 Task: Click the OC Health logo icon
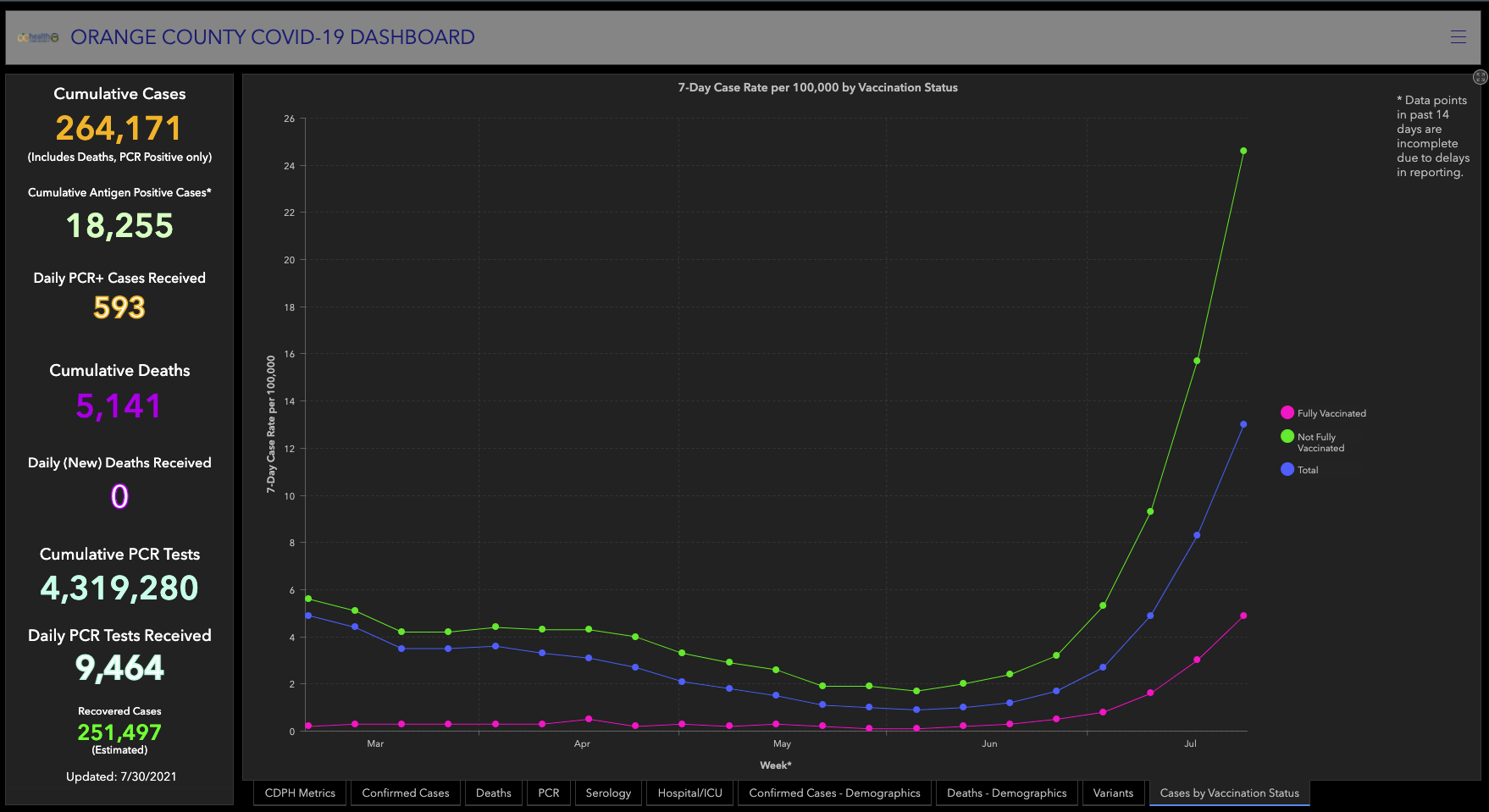[38, 37]
